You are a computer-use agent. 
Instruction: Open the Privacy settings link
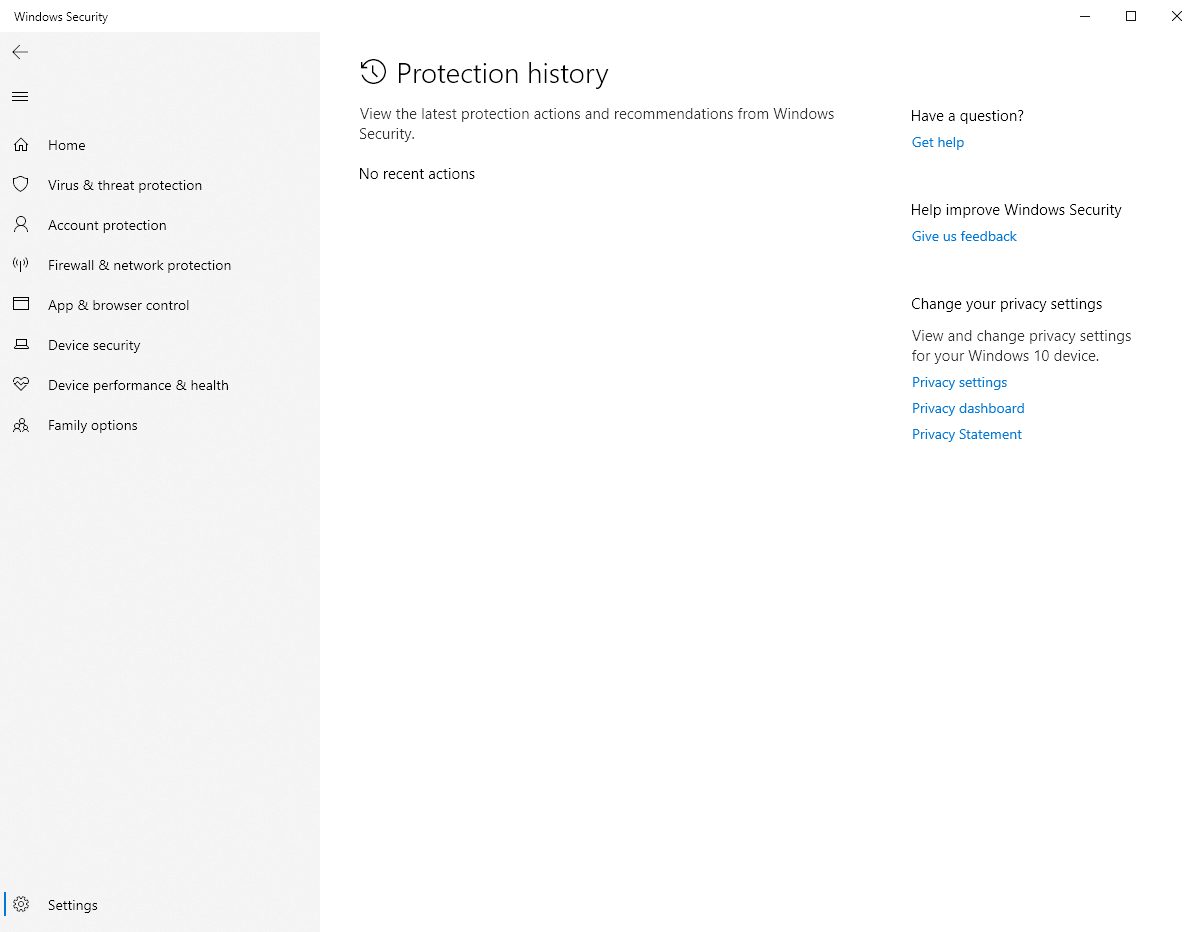click(959, 382)
